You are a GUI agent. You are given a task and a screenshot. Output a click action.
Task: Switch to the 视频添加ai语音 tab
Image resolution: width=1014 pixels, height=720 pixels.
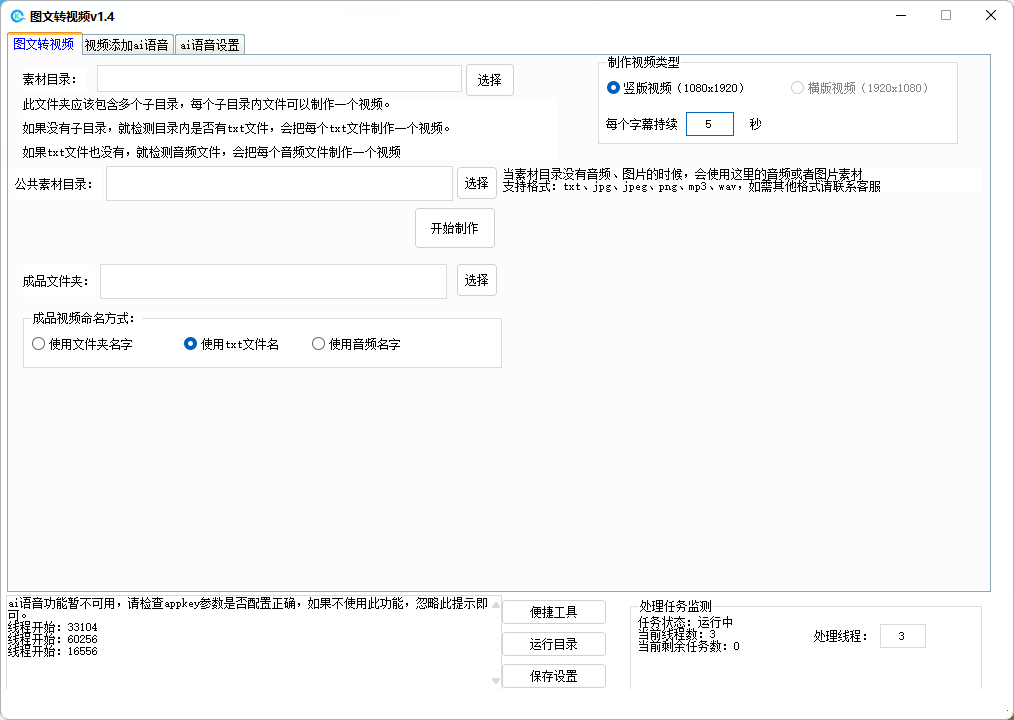(127, 45)
